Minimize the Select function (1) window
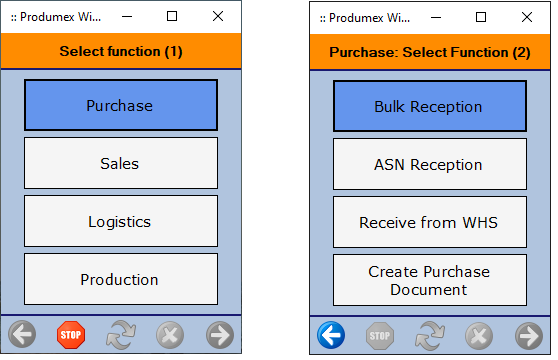Image resolution: width=558 pixels, height=360 pixels. [x=127, y=16]
